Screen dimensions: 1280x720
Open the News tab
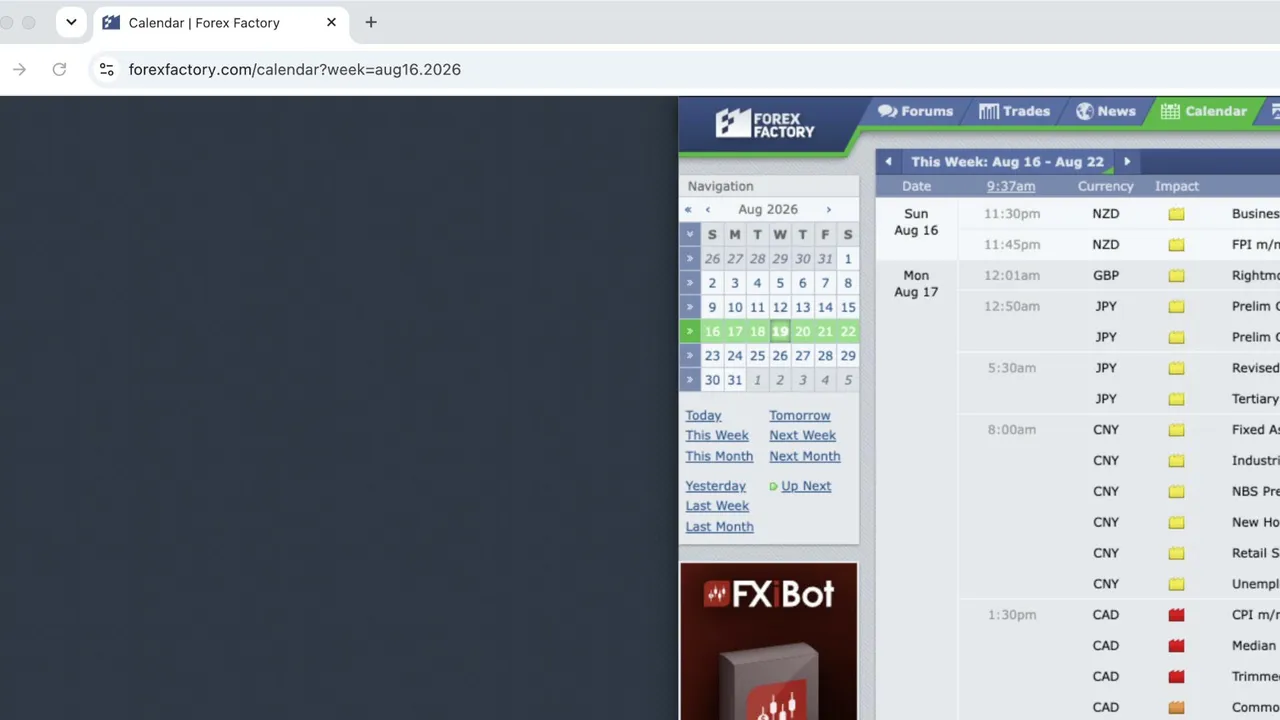[x=1105, y=111]
